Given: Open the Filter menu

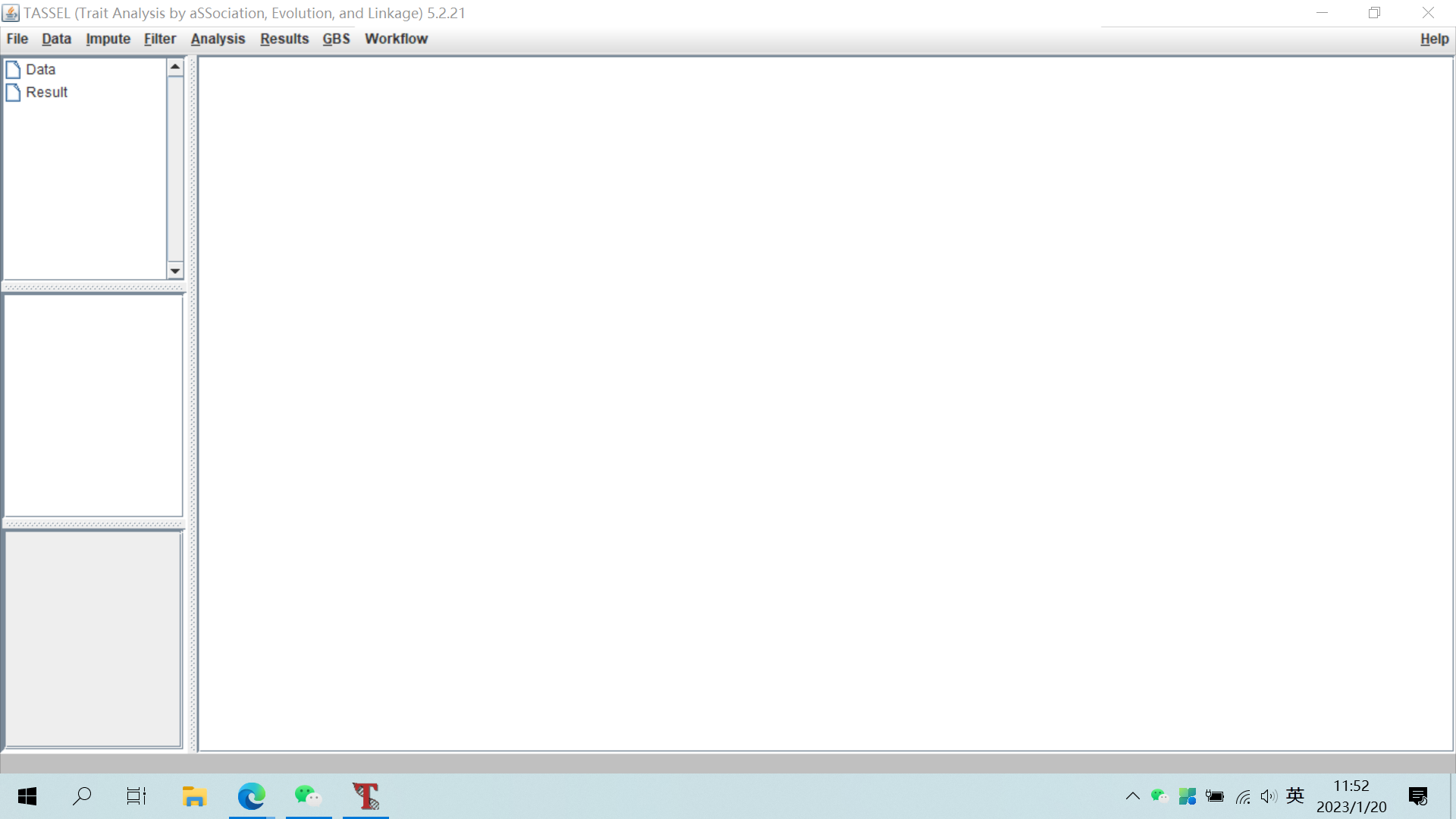Looking at the screenshot, I should (159, 39).
